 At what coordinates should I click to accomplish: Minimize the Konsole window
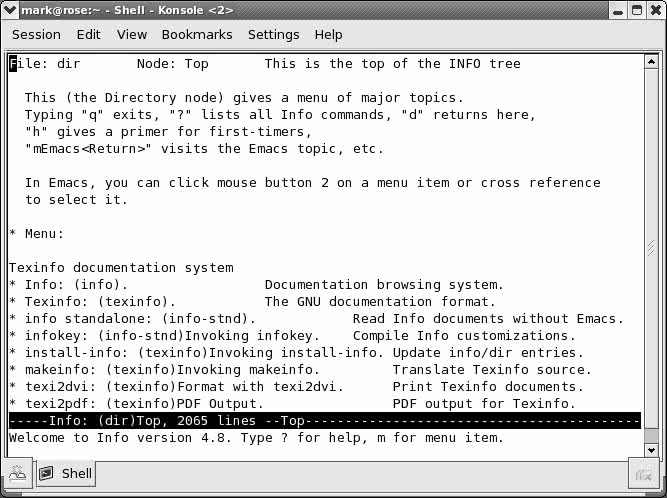tap(618, 10)
